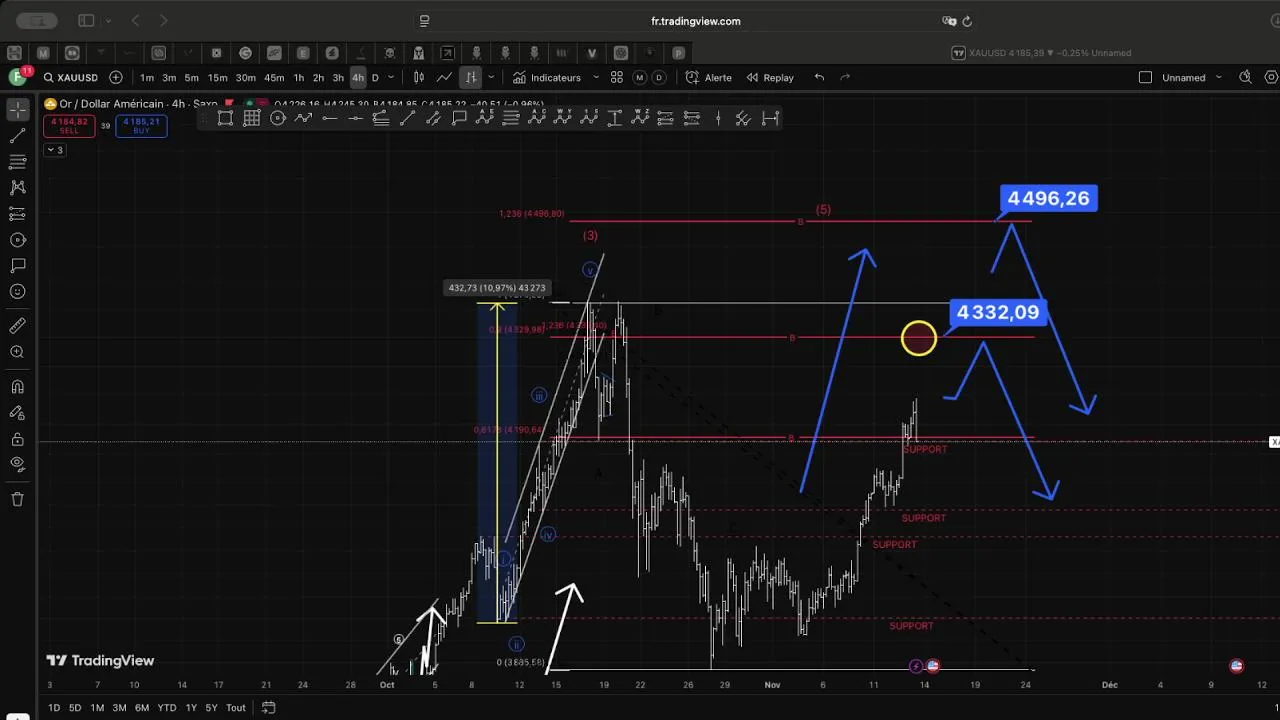Click the XAUUSD symbol search field

(x=70, y=77)
